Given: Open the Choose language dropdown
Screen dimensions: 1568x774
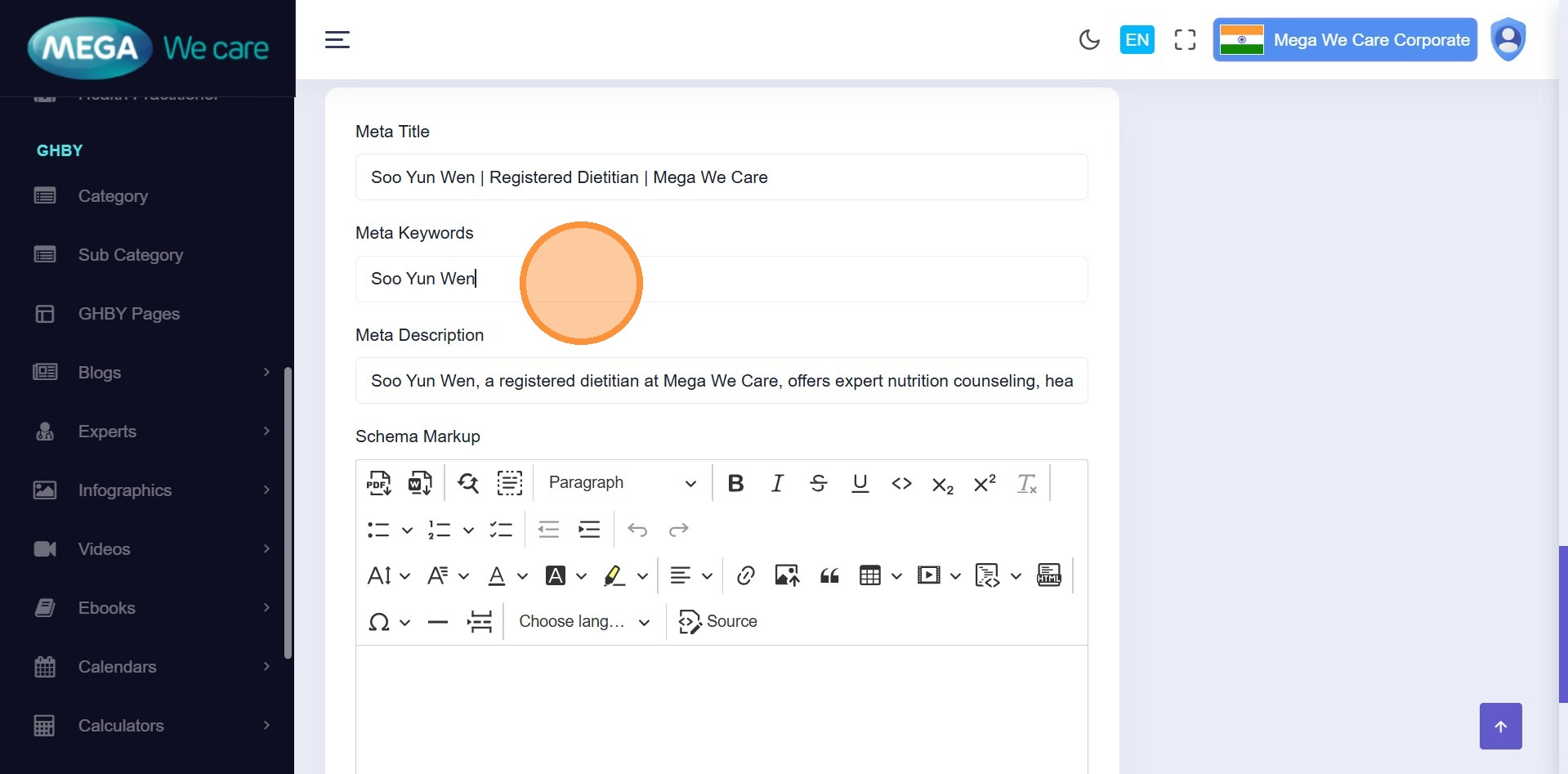Looking at the screenshot, I should tap(584, 622).
